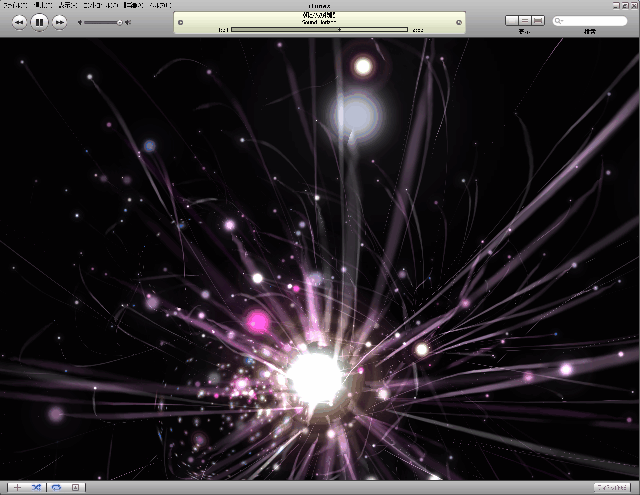The height and width of the screenshot is (495, 640).
Task: Open the Edit menu
Action: point(43,5)
